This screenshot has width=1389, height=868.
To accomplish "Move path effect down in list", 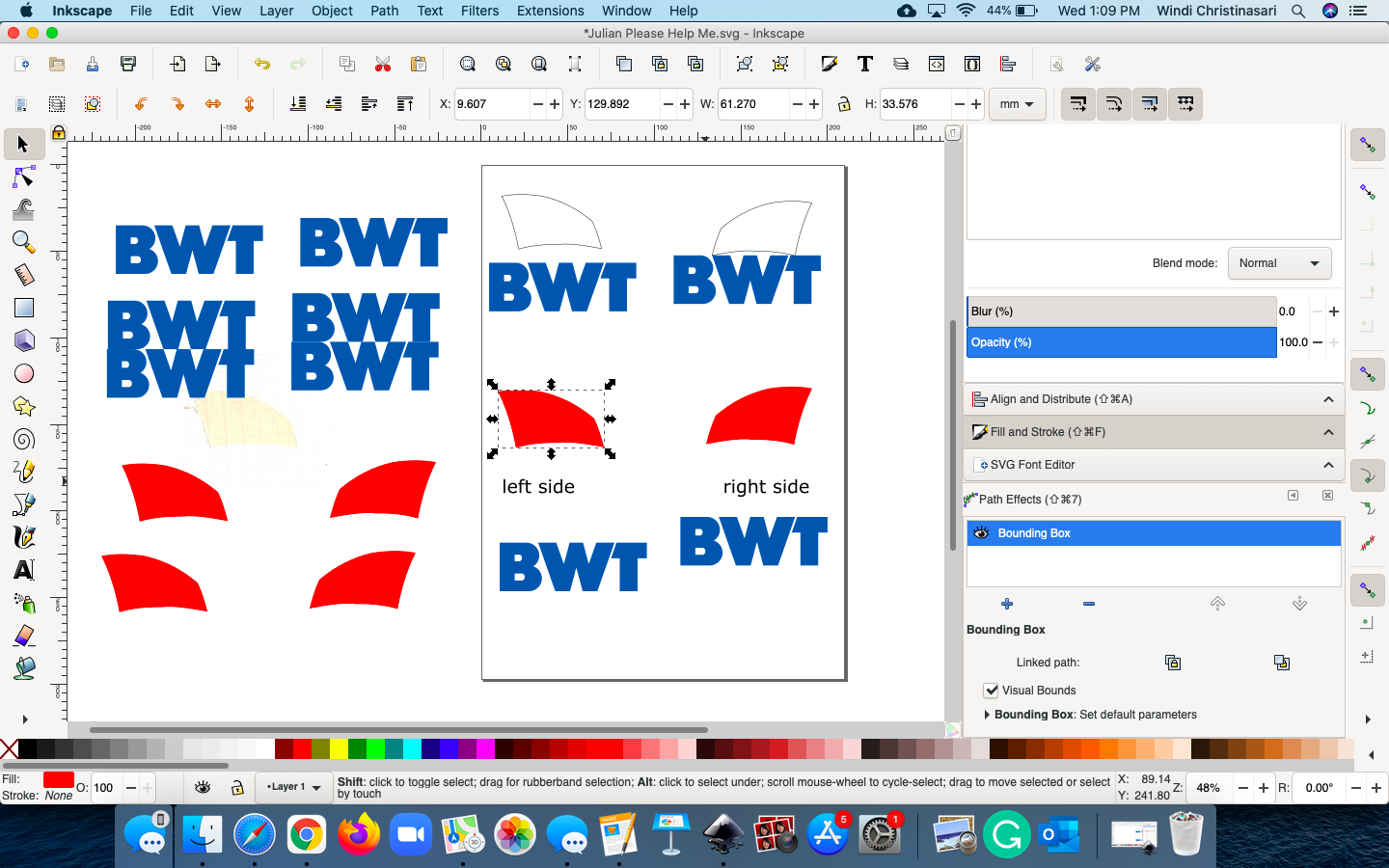I will coord(1299,604).
